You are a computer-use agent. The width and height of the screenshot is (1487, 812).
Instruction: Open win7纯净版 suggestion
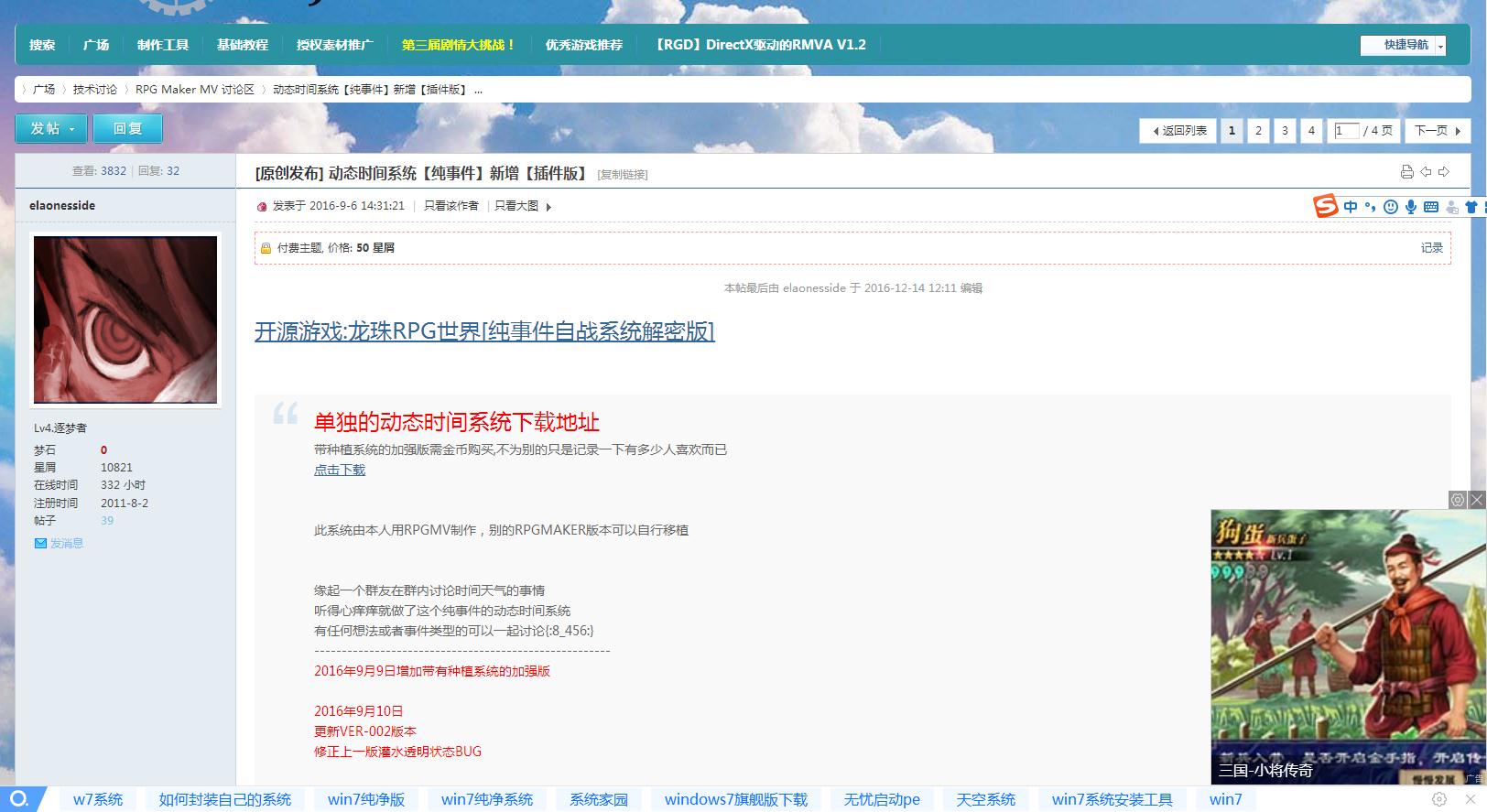pos(366,799)
